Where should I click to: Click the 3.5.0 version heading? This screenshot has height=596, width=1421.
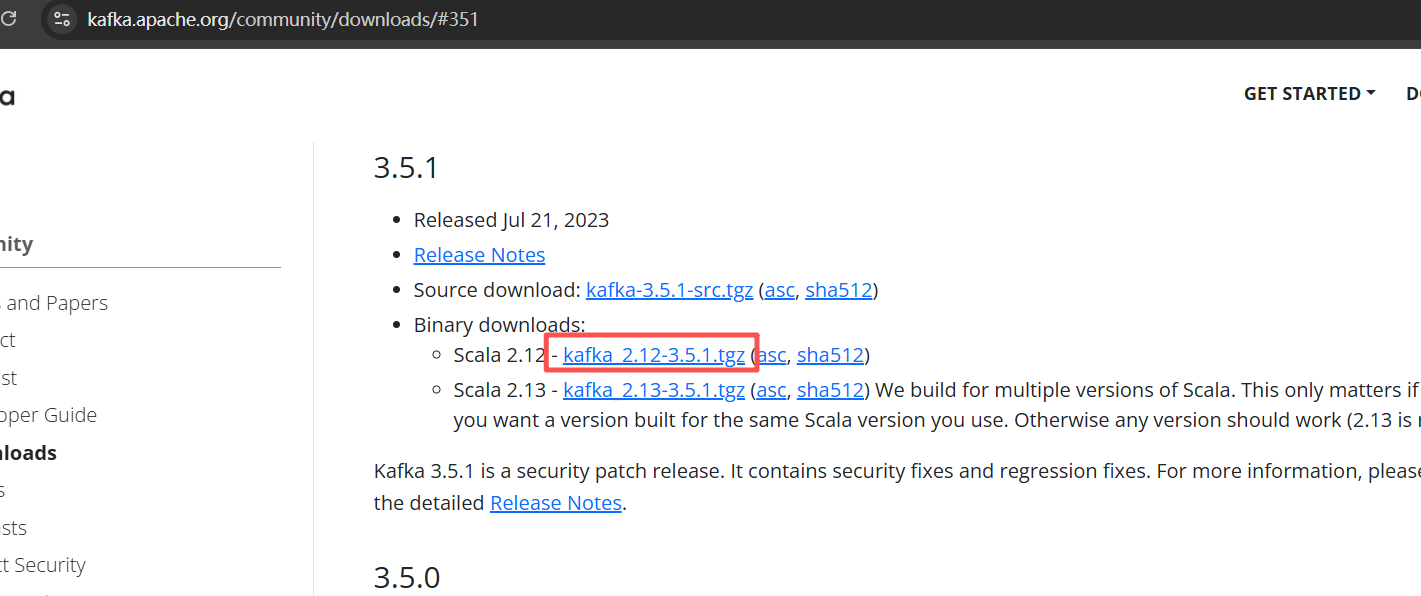point(407,578)
